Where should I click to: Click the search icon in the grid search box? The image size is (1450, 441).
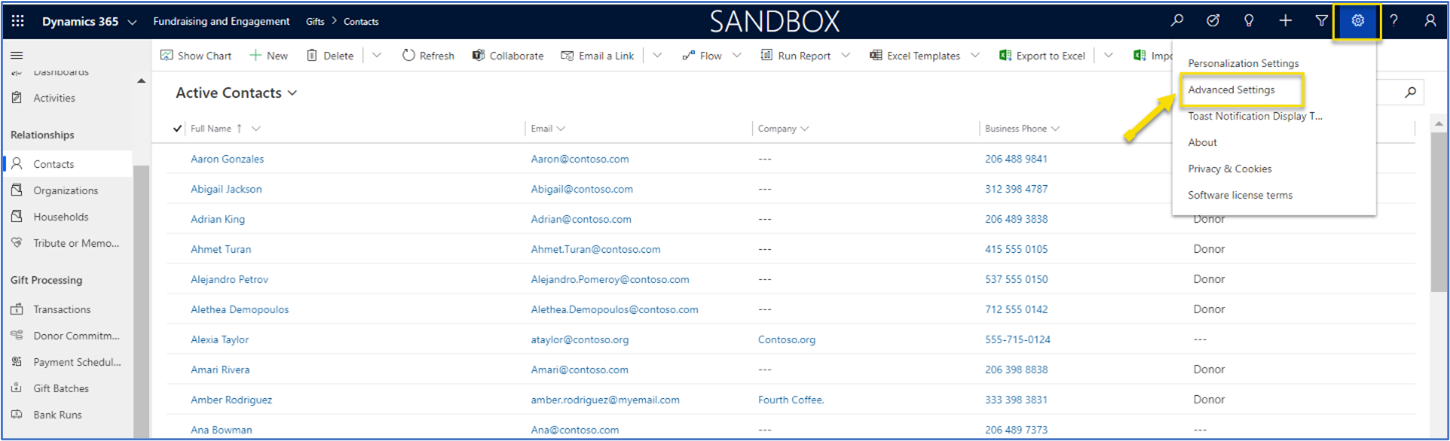(1410, 93)
